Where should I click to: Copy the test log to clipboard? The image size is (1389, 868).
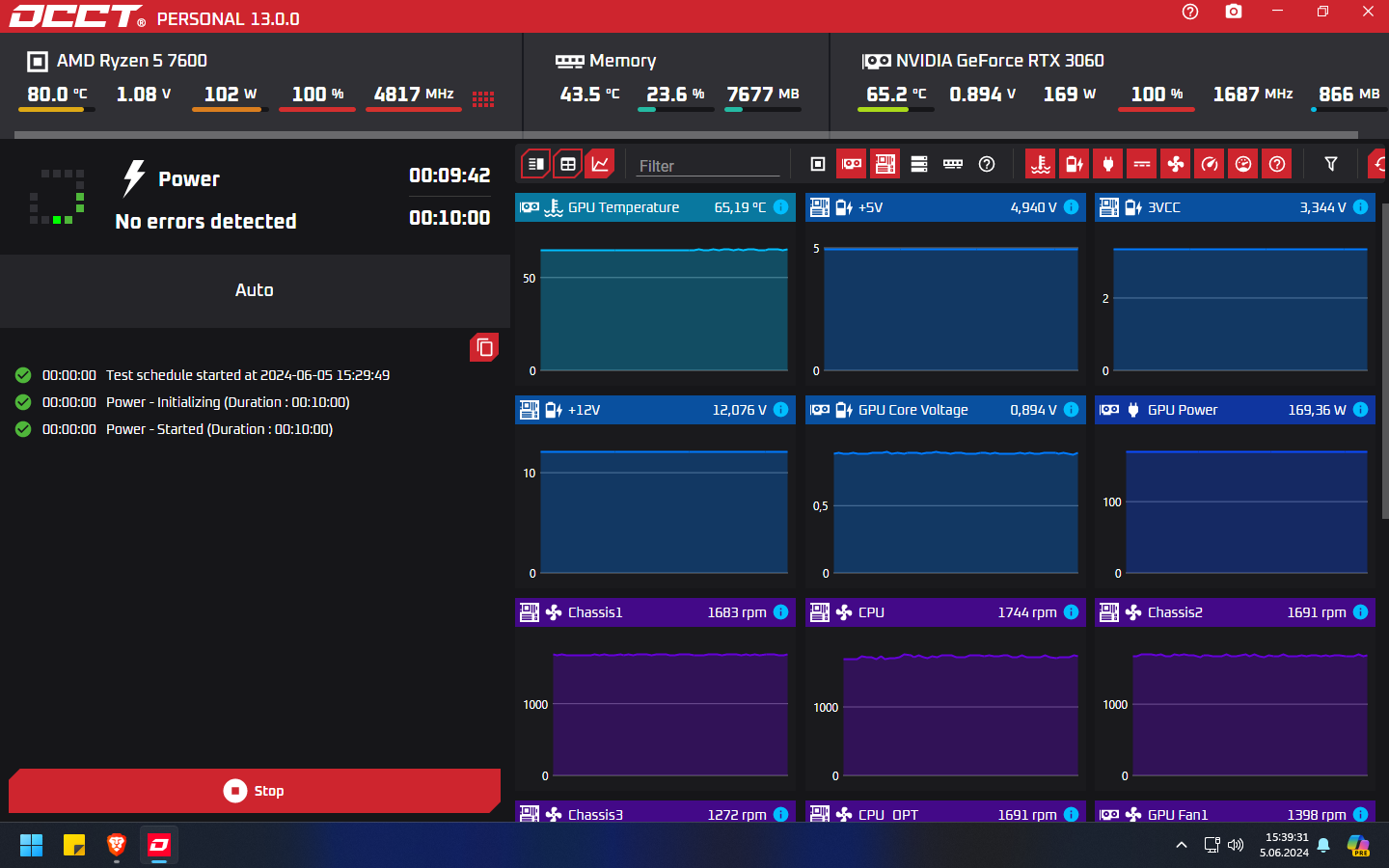(x=484, y=347)
